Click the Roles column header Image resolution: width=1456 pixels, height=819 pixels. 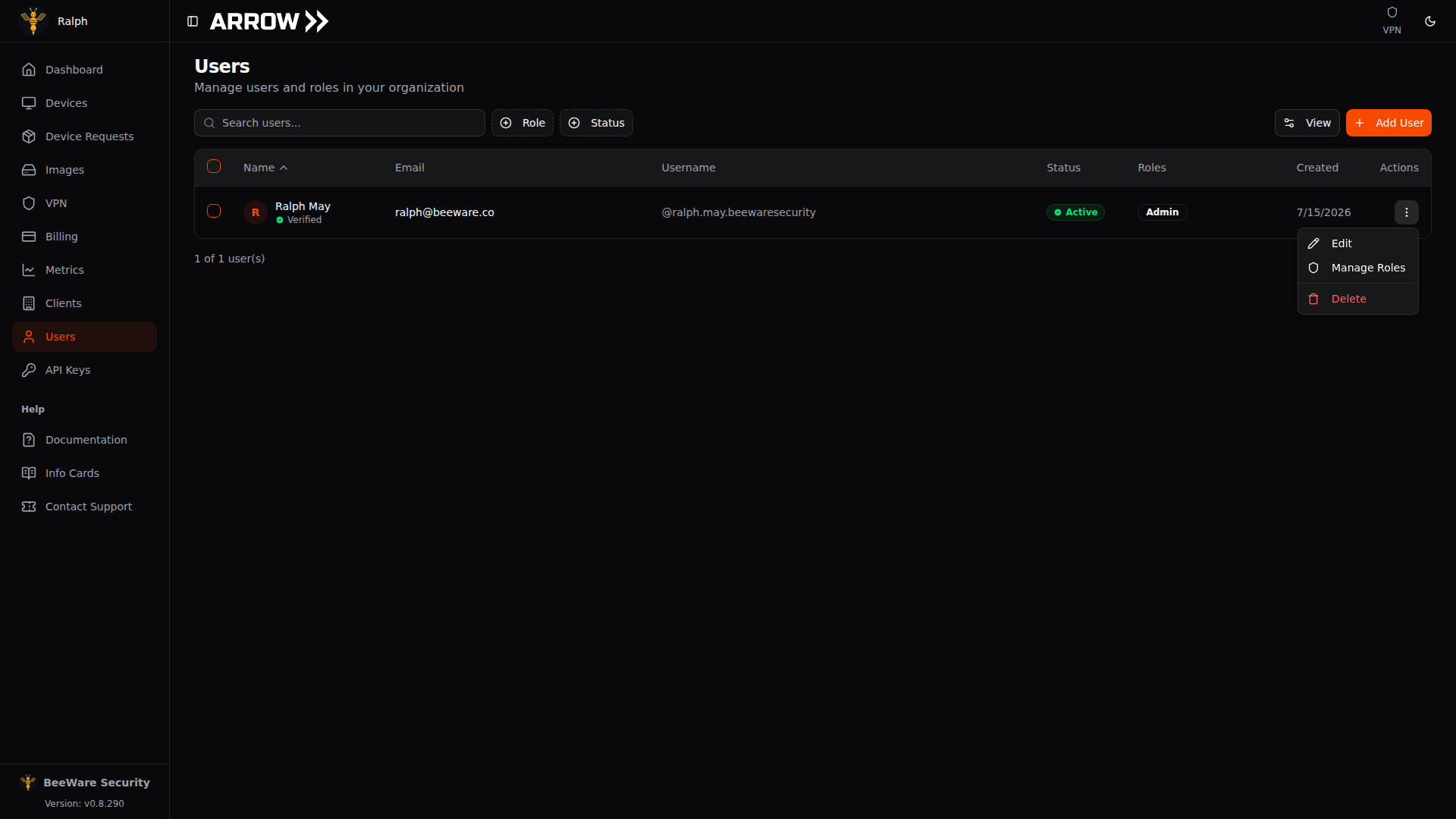pyautogui.click(x=1152, y=168)
